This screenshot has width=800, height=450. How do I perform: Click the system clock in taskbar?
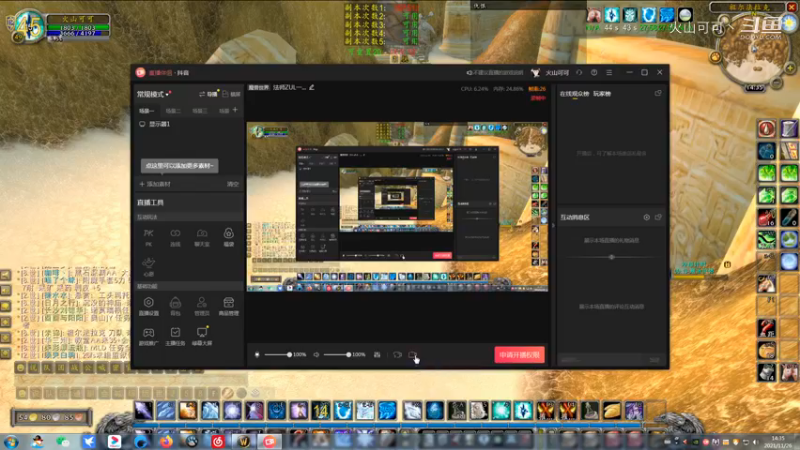pos(778,442)
